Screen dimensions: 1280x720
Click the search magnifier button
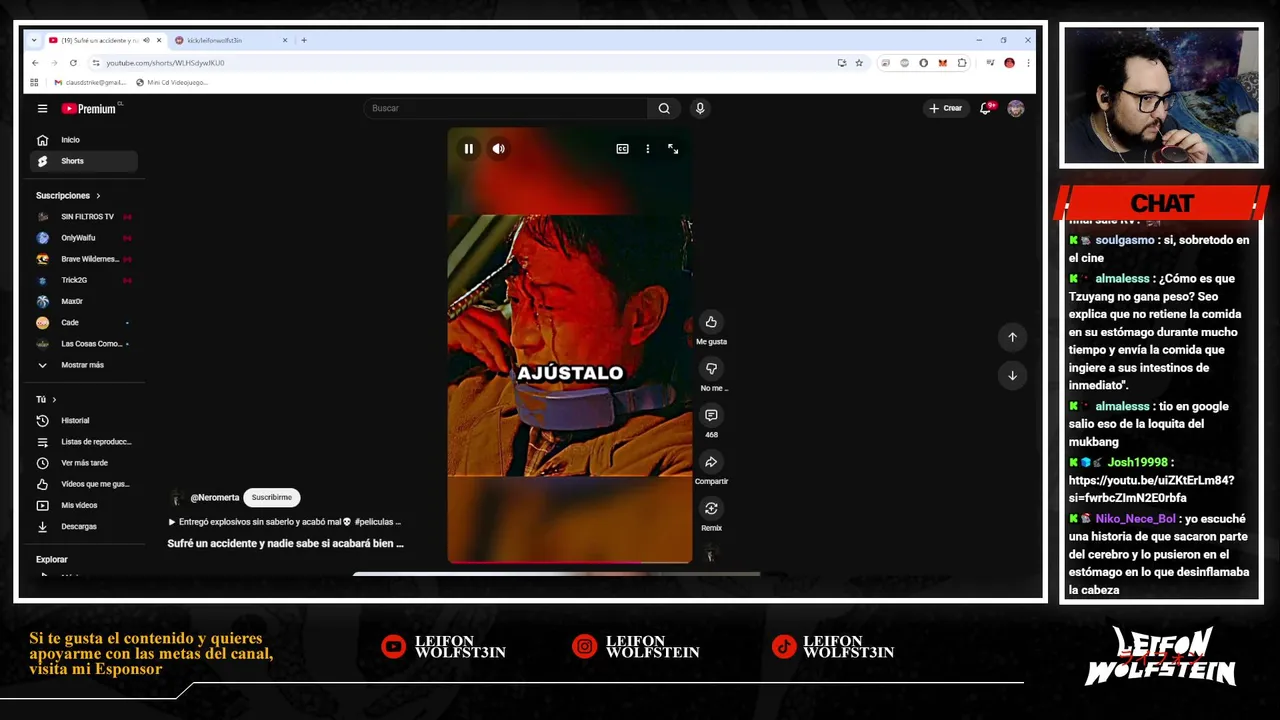click(664, 108)
